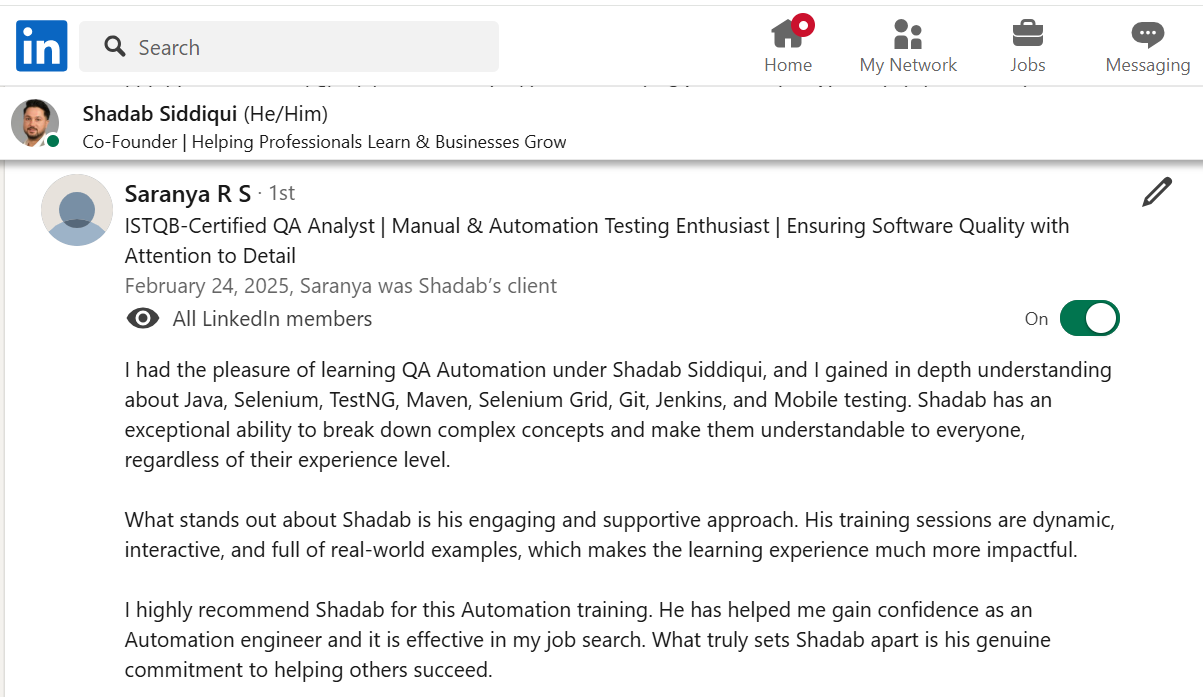Click the LinkedIn logo icon

pos(41,46)
